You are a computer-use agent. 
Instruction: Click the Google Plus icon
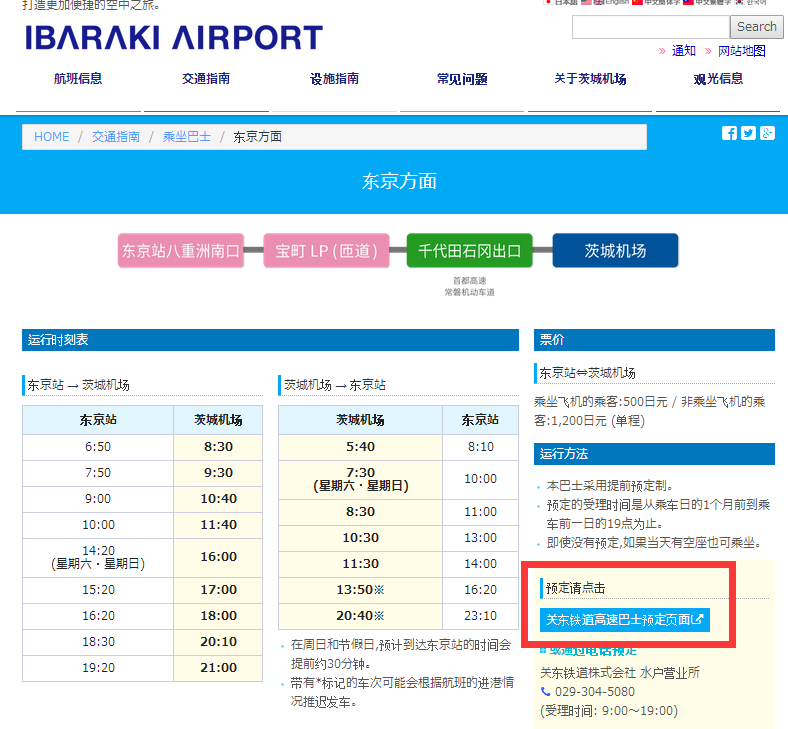coord(767,133)
